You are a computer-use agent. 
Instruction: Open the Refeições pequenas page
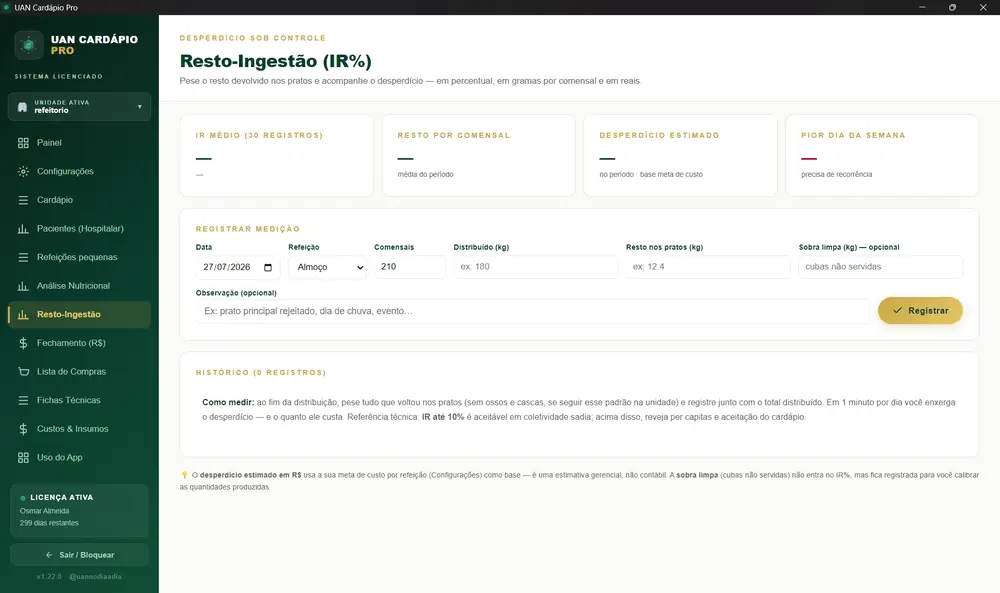[x=80, y=257]
